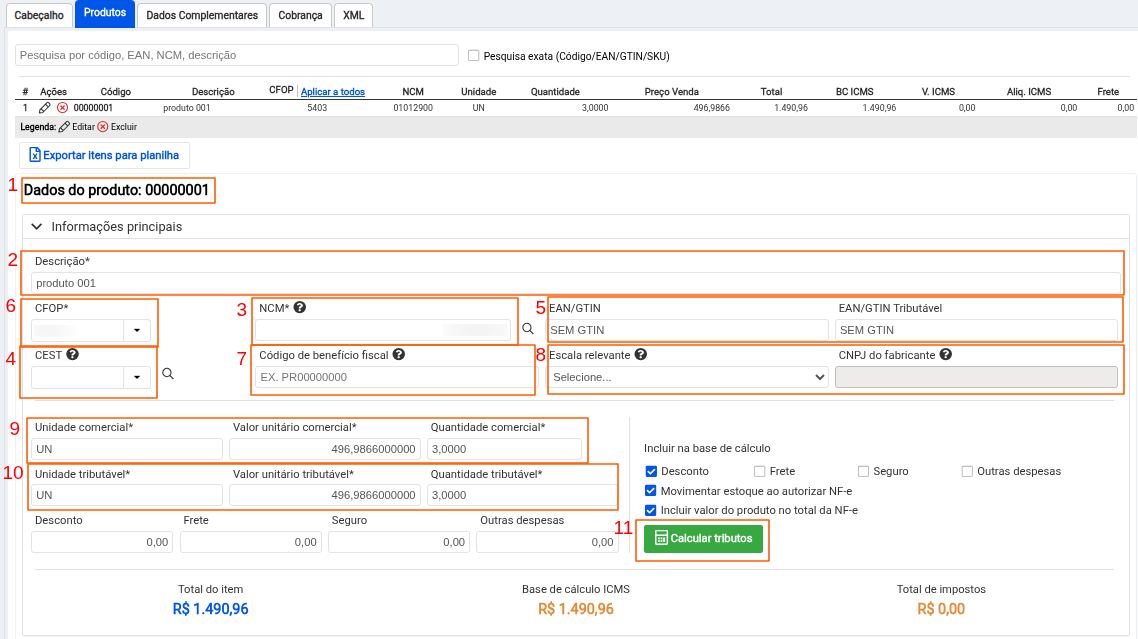The width and height of the screenshot is (1138, 639).
Task: Click the red delete icon in product row
Action: (x=62, y=107)
